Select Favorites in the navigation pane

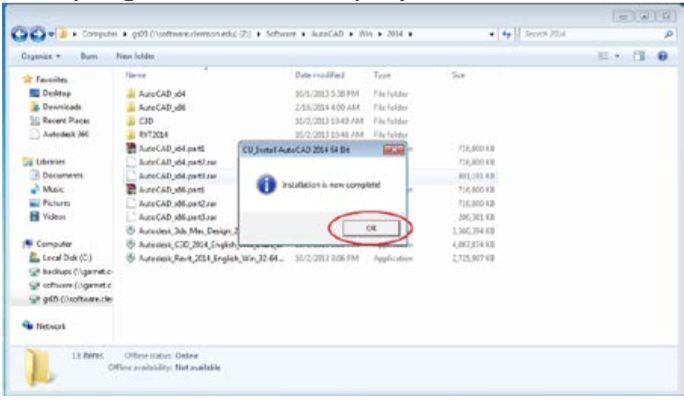(x=51, y=79)
